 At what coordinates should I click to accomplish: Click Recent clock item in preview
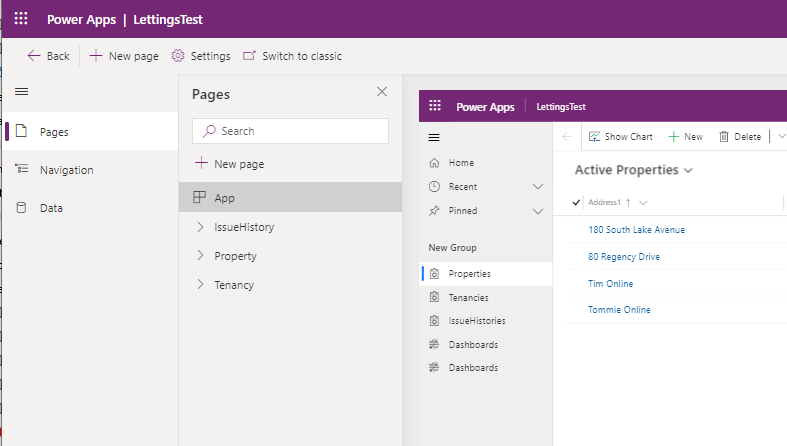point(453,187)
